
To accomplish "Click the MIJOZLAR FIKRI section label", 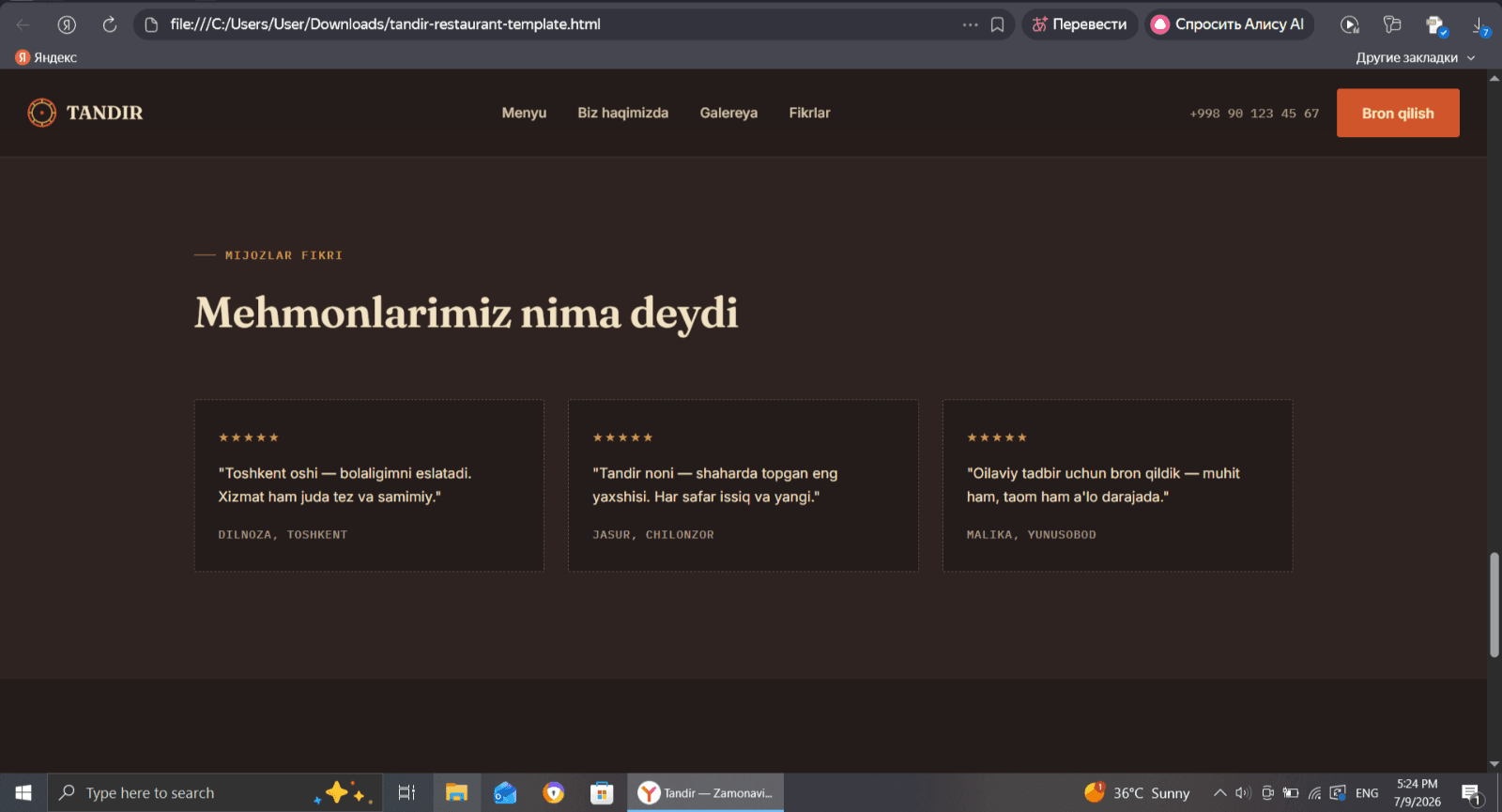I will click(x=284, y=255).
